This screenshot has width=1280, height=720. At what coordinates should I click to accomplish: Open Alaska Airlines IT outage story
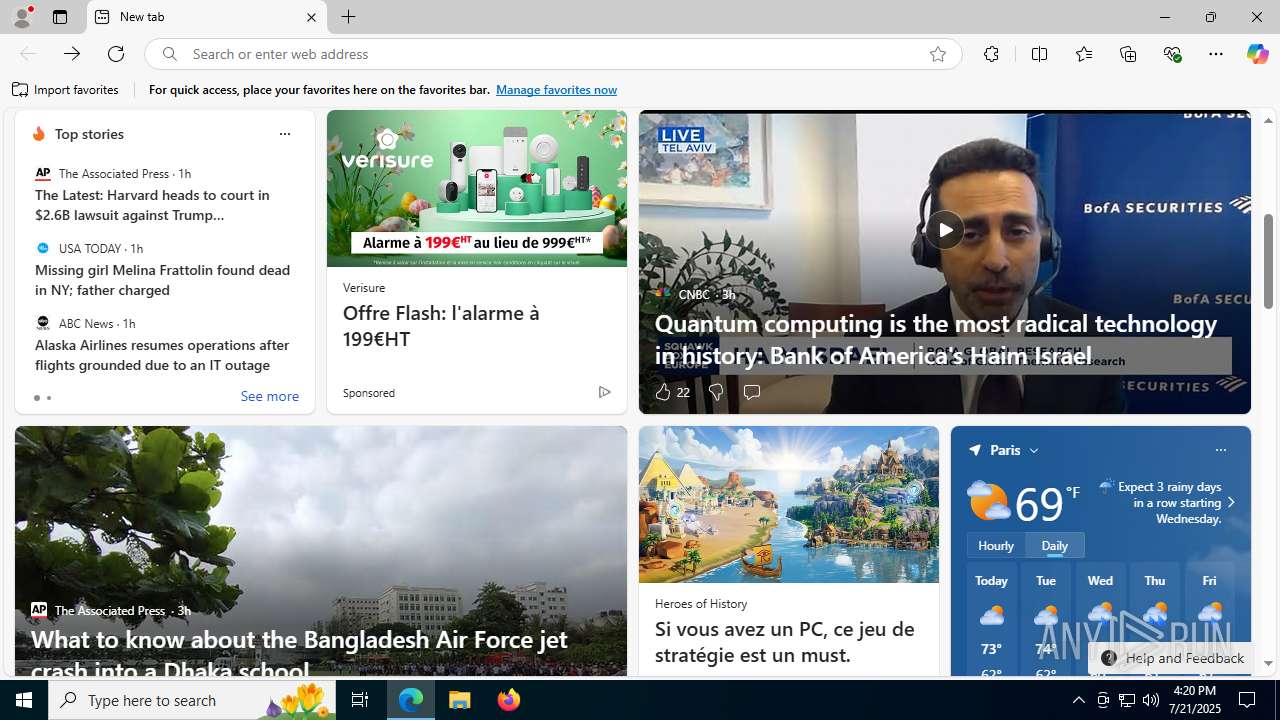point(162,355)
